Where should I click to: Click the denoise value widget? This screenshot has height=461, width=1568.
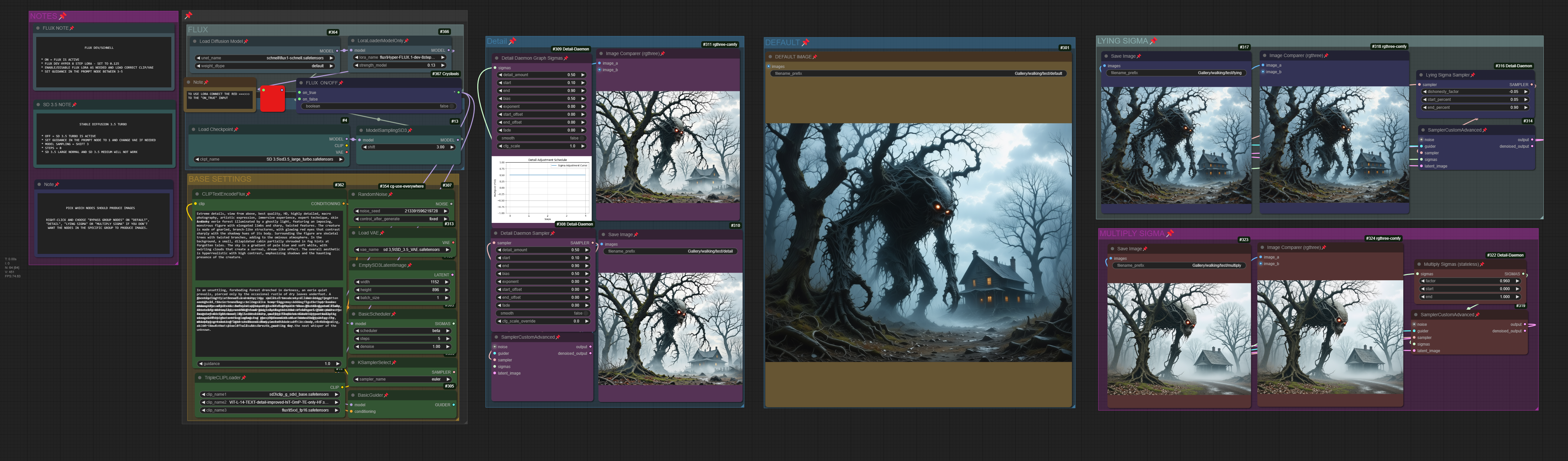pyautogui.click(x=402, y=347)
